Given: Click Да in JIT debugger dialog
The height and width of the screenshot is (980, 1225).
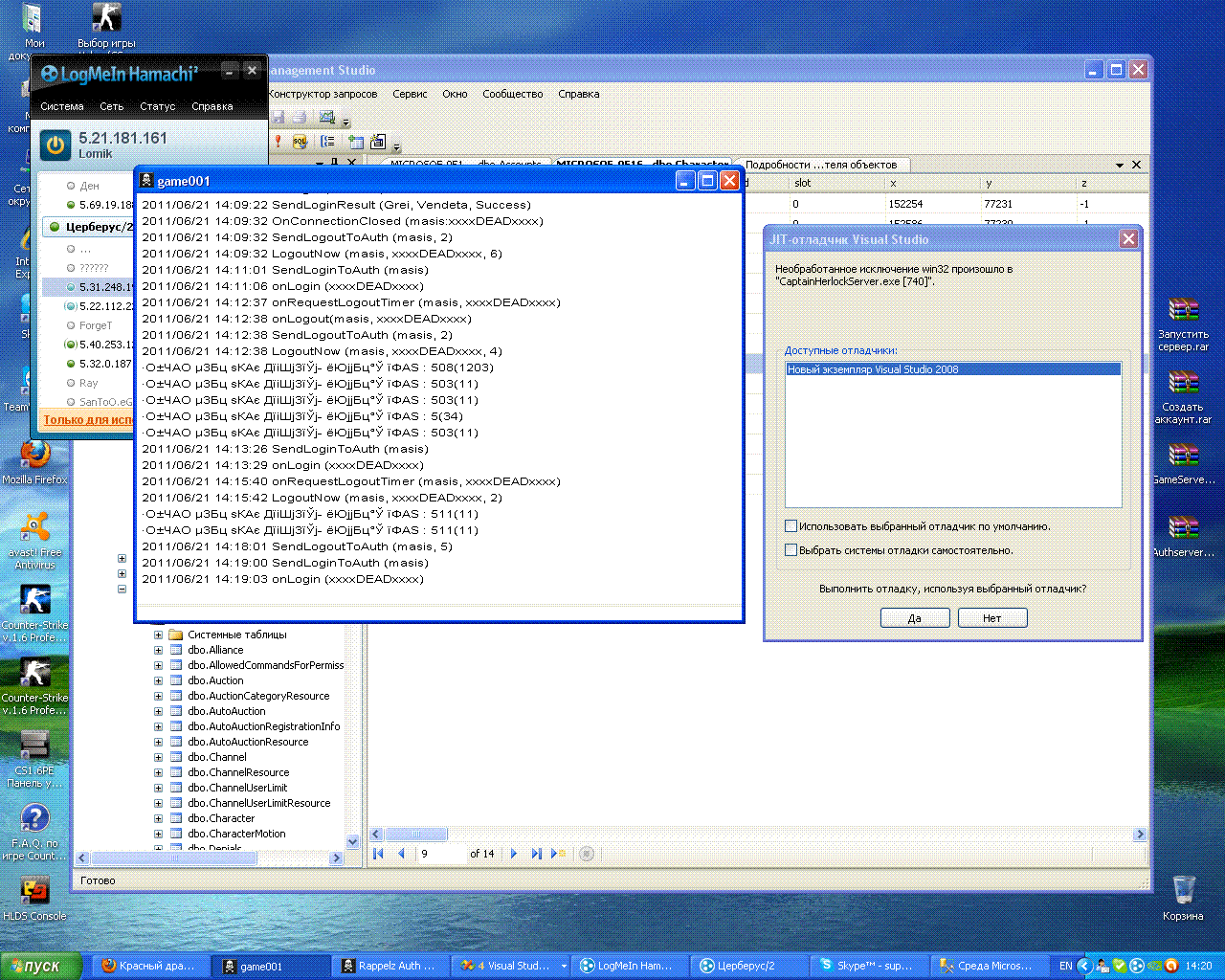Looking at the screenshot, I should tap(914, 618).
